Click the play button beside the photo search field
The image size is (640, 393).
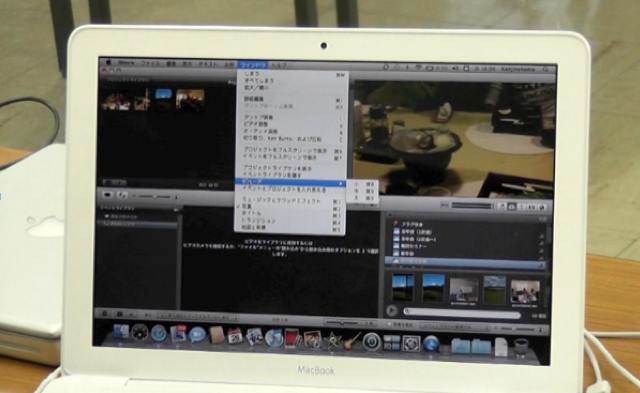tap(391, 311)
